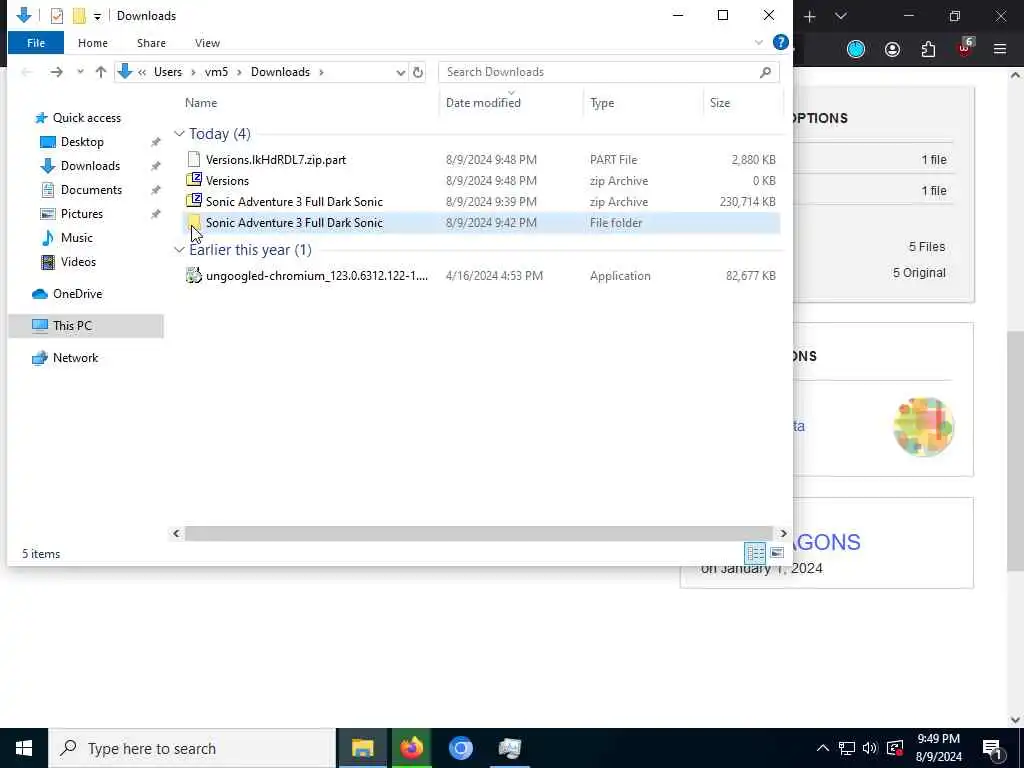
Task: Click the Properties quick access toolbar icon
Action: (x=57, y=16)
